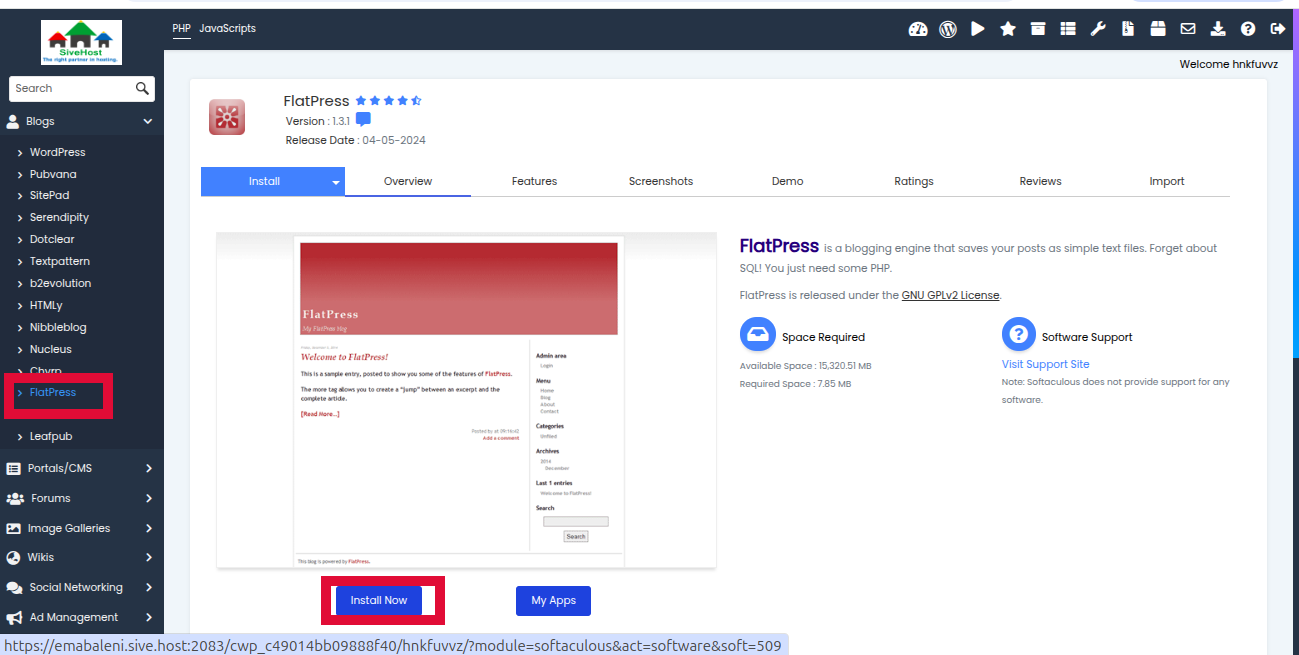1299x655 pixels.
Task: Select Nucleus in the Blogs list
Action: [50, 349]
